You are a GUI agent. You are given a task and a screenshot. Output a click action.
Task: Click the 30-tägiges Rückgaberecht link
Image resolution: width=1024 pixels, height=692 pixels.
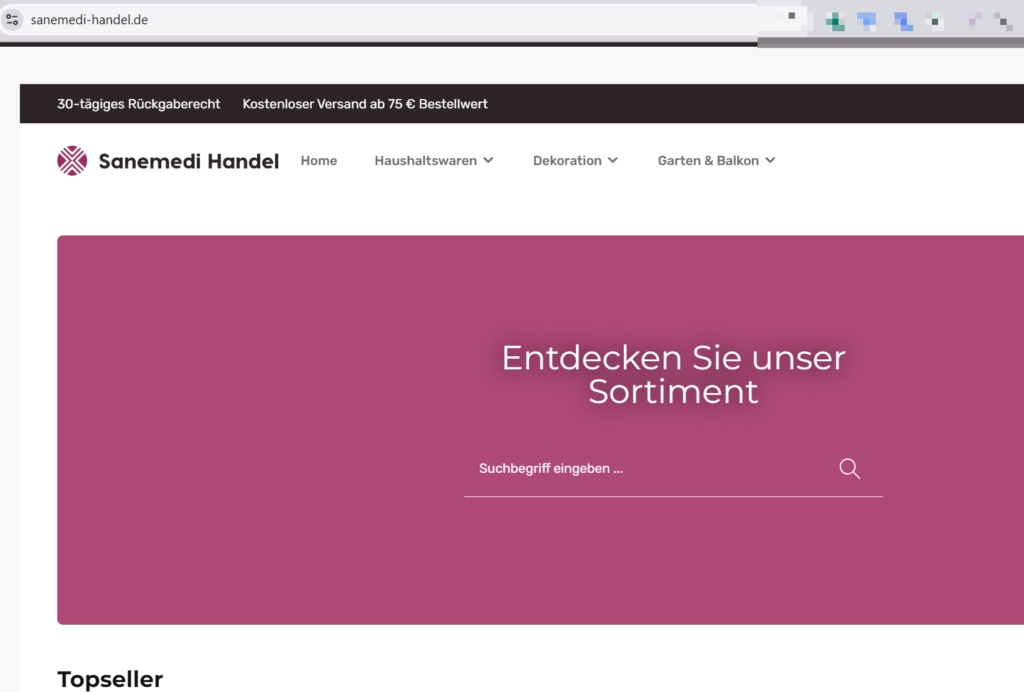tap(138, 103)
